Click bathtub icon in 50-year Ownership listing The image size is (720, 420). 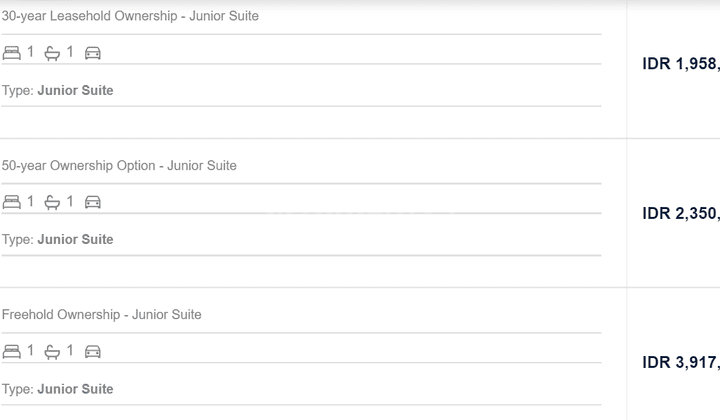(x=52, y=203)
